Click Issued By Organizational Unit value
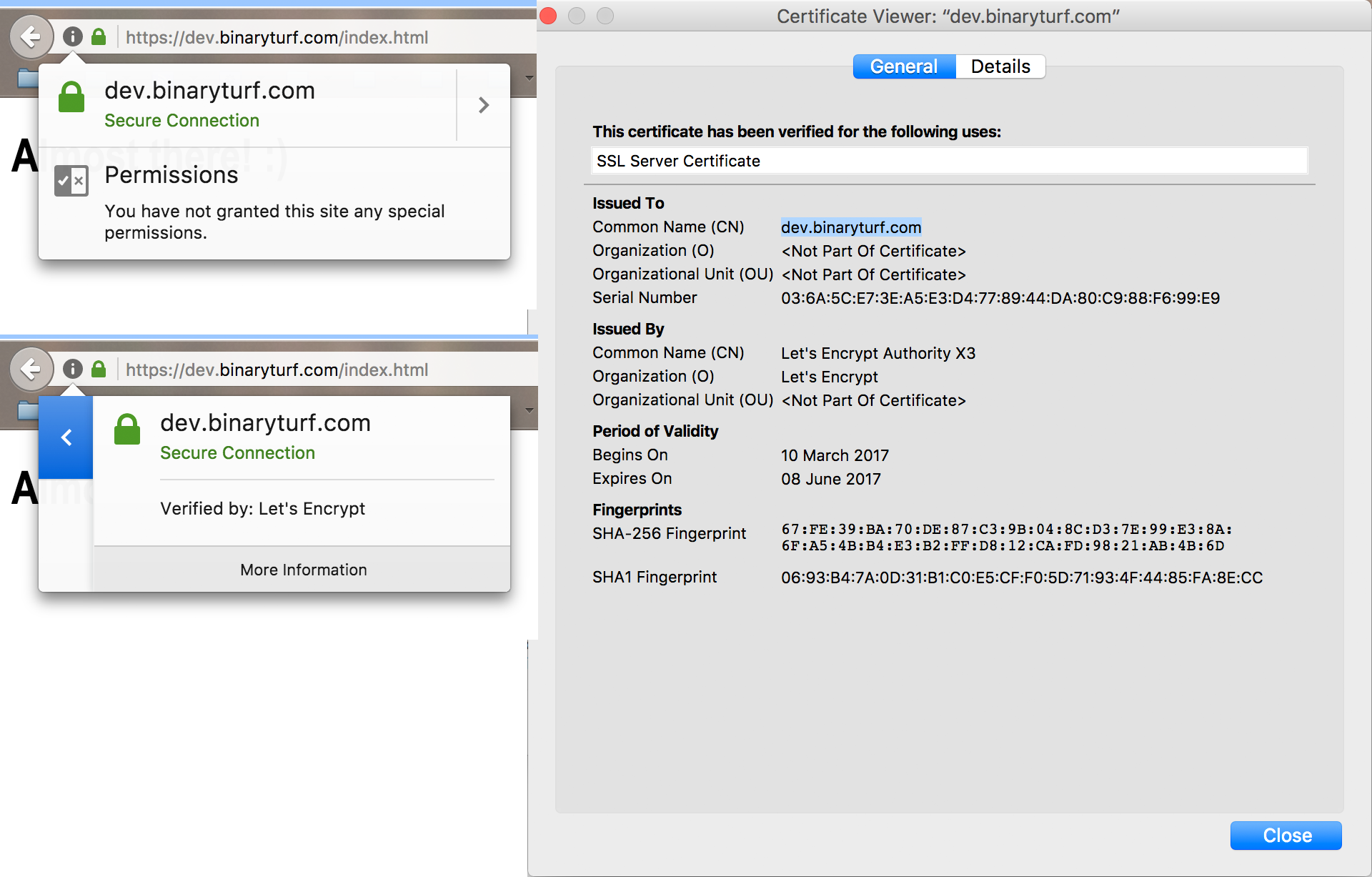Viewport: 1372px width, 877px height. [873, 400]
